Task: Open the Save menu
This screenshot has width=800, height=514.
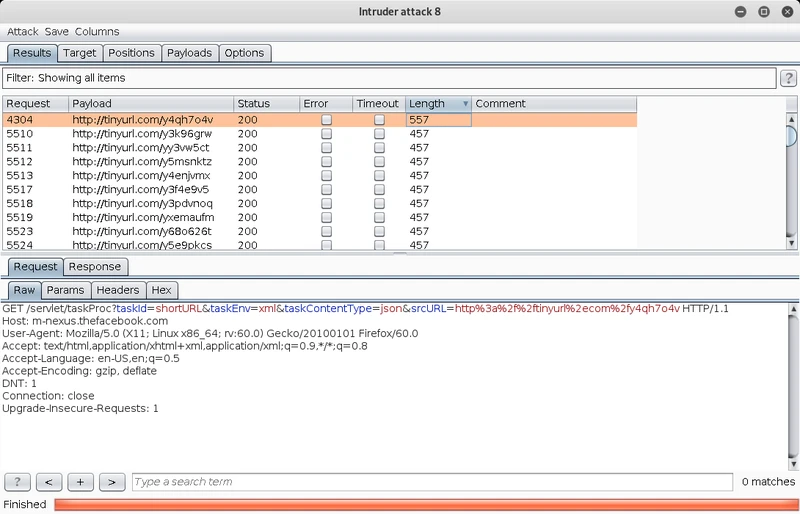Action: point(57,32)
